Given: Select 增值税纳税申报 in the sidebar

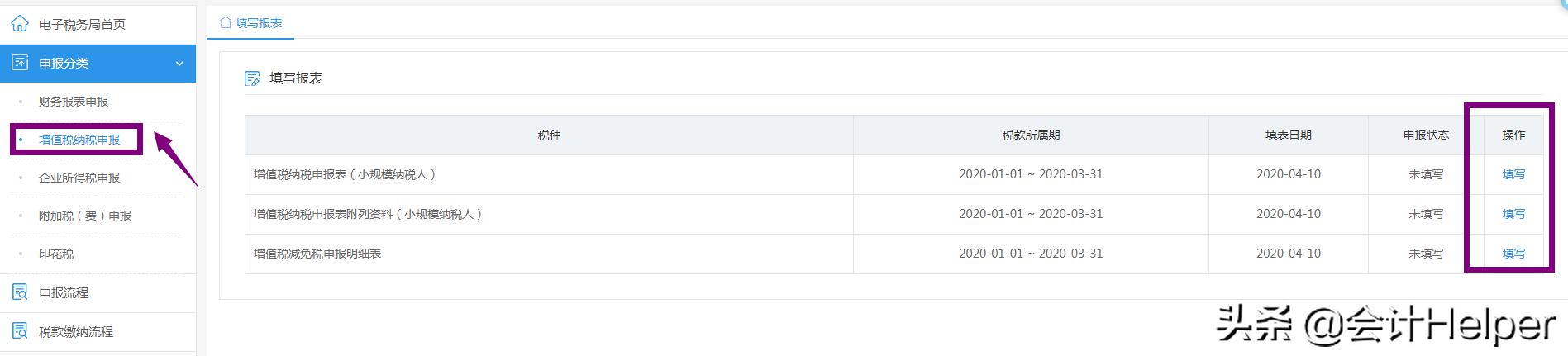Looking at the screenshot, I should [x=79, y=140].
